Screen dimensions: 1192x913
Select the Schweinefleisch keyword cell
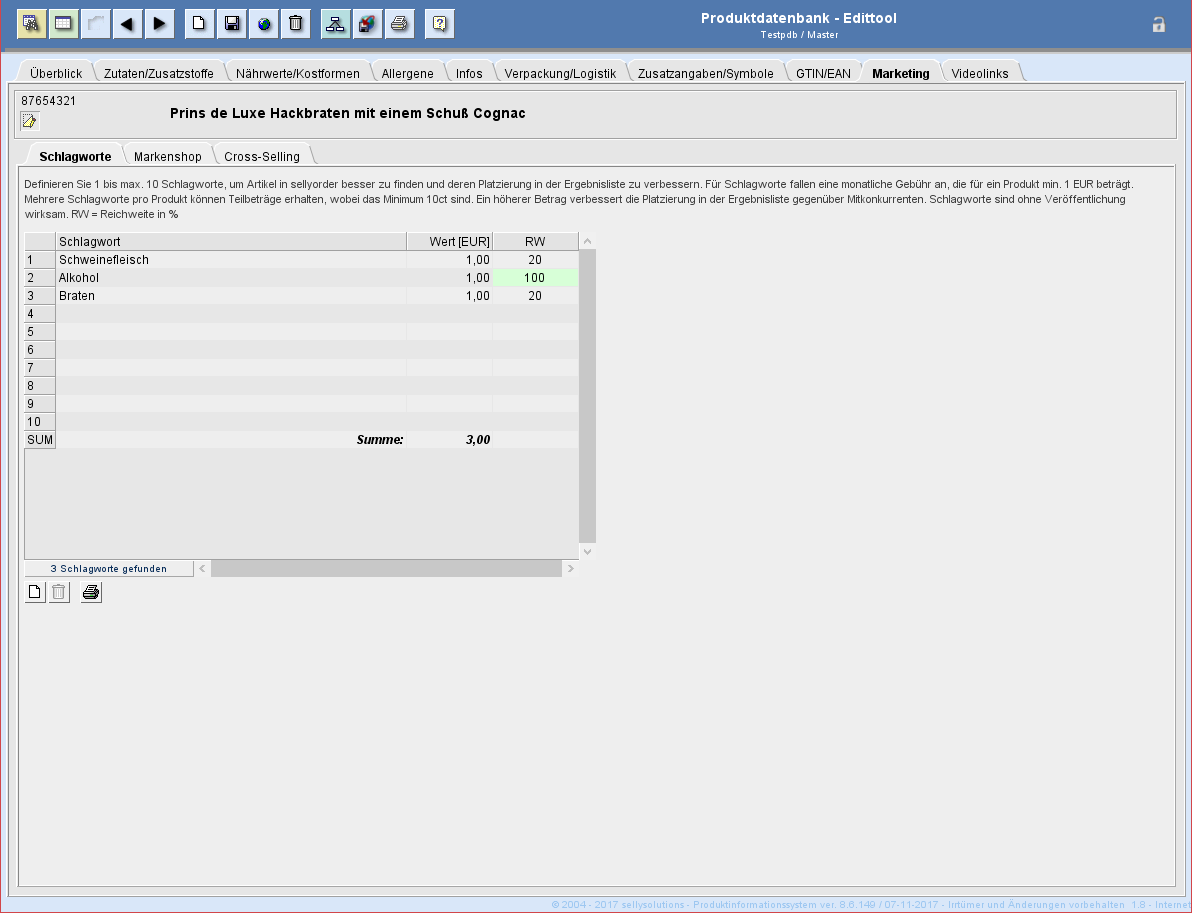coord(232,259)
